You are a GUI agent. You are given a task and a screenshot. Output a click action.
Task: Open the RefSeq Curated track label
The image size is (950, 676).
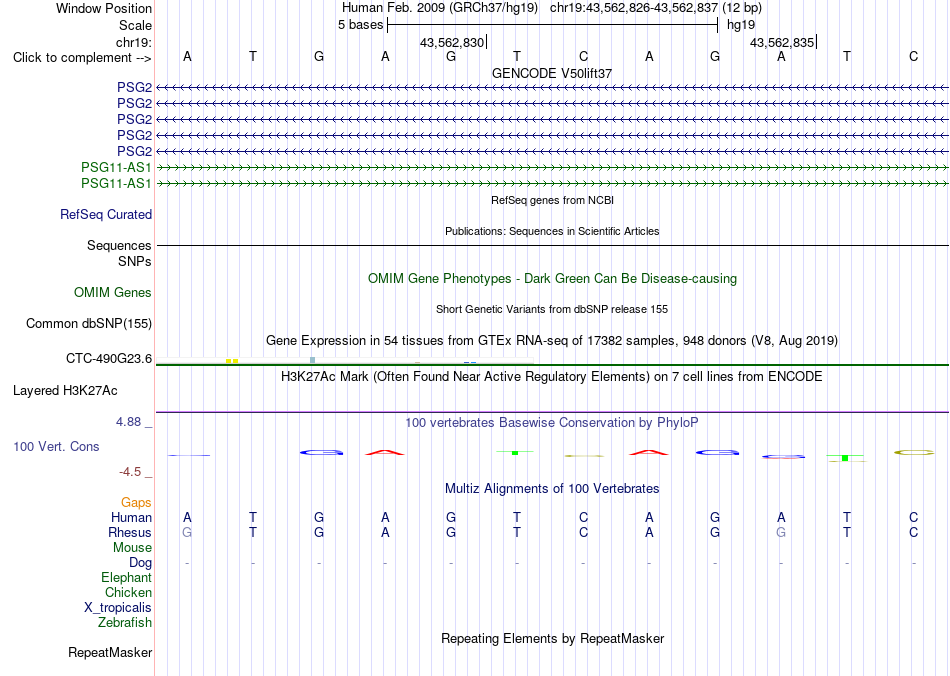click(106, 214)
